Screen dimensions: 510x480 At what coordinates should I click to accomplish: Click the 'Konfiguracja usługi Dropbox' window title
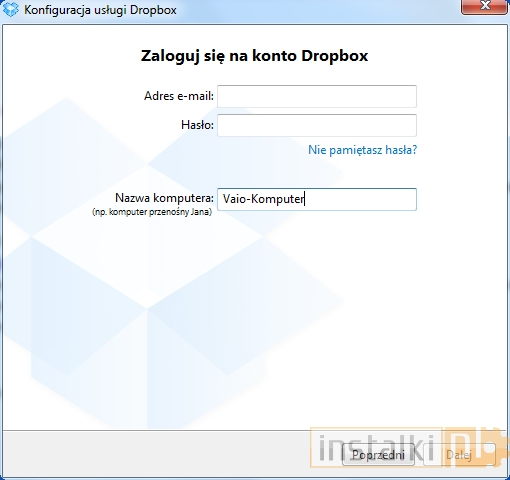click(100, 10)
